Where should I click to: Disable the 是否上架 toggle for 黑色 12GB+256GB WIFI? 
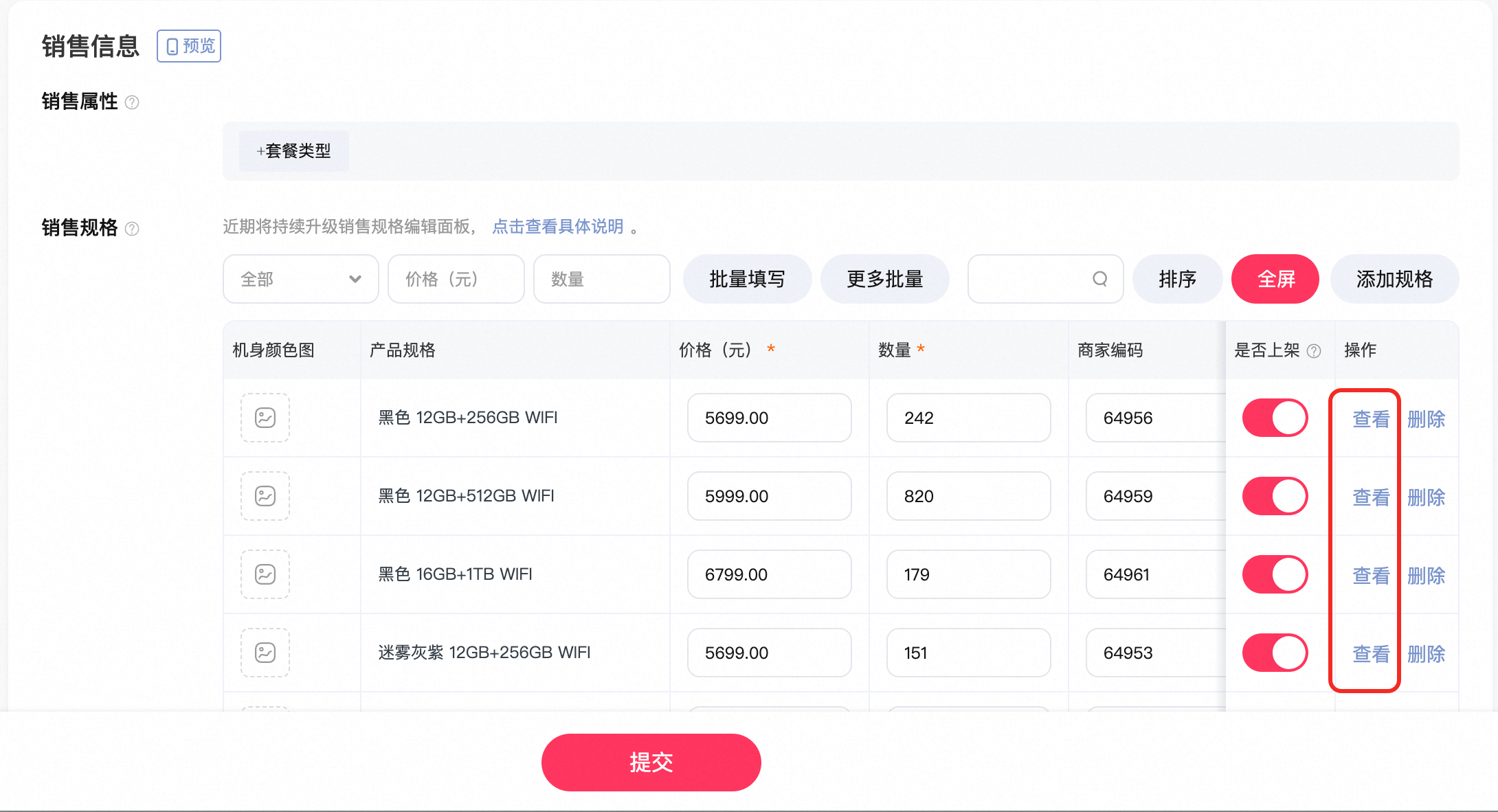[1275, 418]
